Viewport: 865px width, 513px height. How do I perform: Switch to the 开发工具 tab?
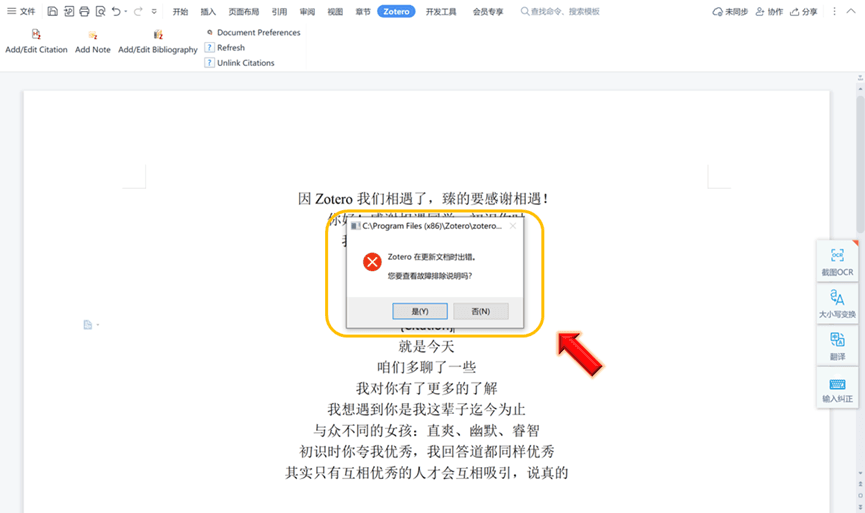pyautogui.click(x=441, y=12)
